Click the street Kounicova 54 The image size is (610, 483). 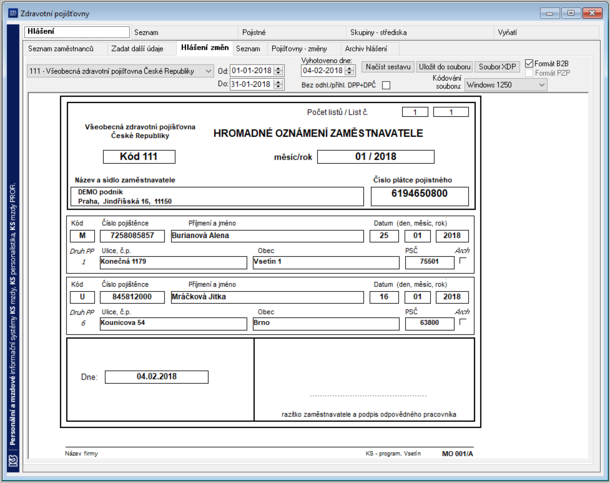tap(173, 324)
